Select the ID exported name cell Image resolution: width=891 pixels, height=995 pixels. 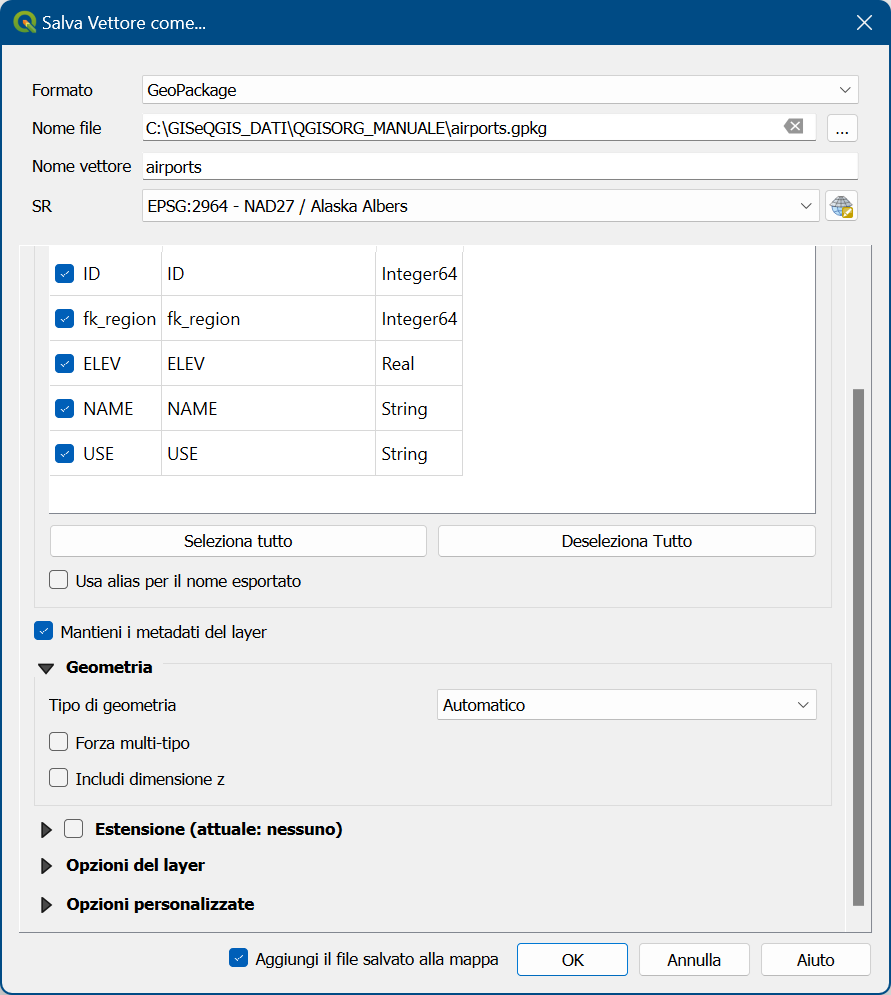tap(268, 273)
